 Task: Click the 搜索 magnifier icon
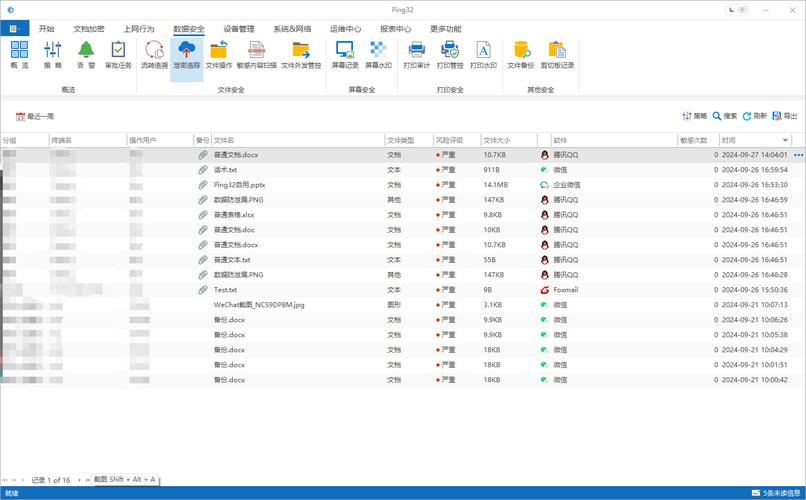(x=717, y=116)
